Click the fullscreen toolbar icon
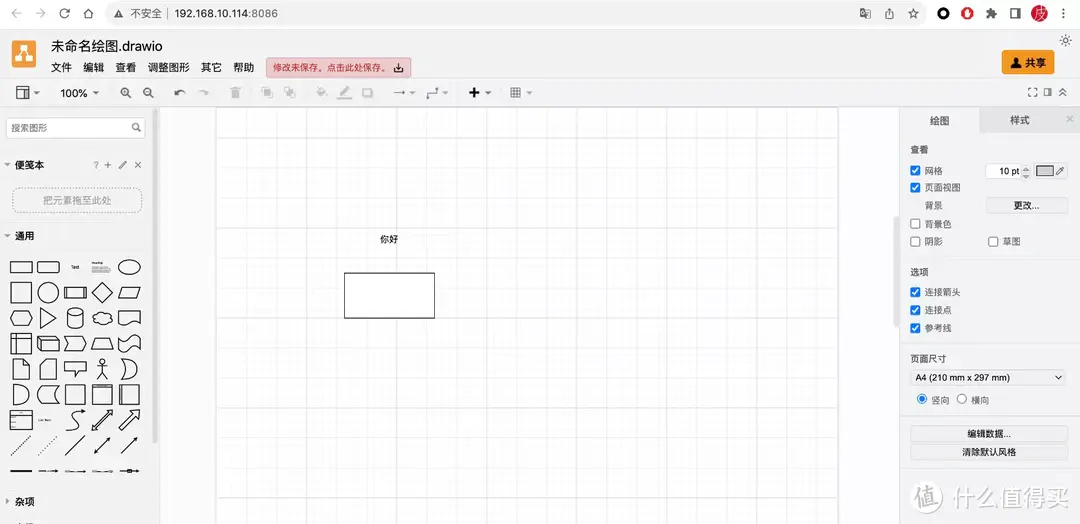This screenshot has height=524, width=1080. (1032, 93)
